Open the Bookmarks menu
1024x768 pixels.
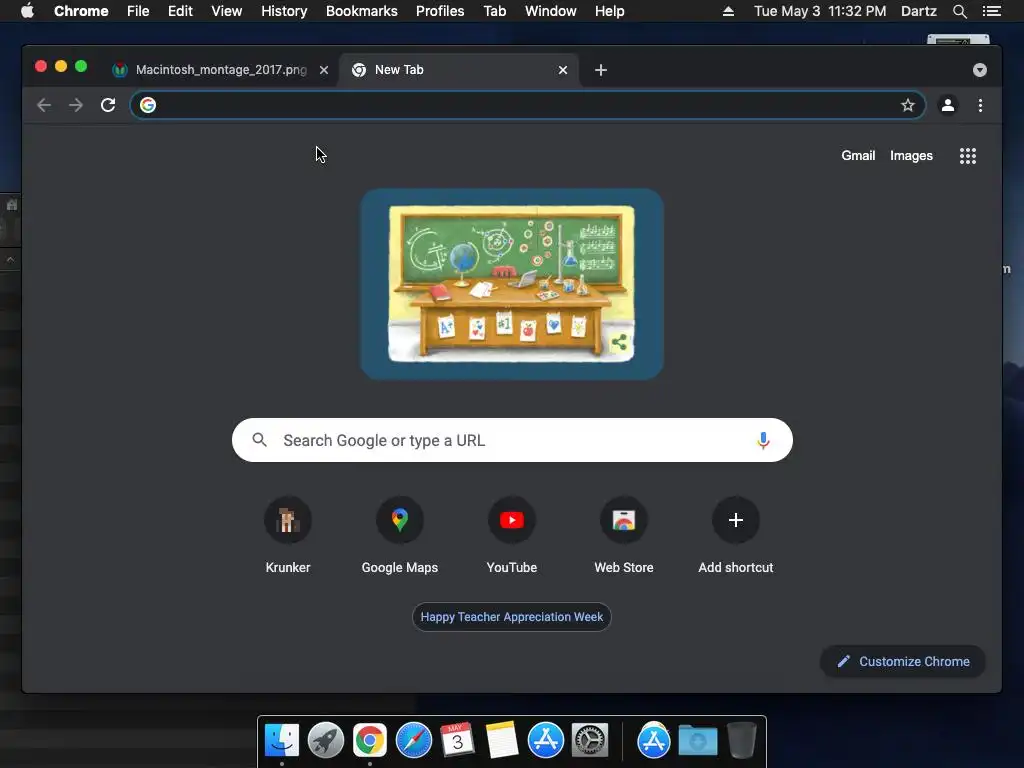(362, 11)
